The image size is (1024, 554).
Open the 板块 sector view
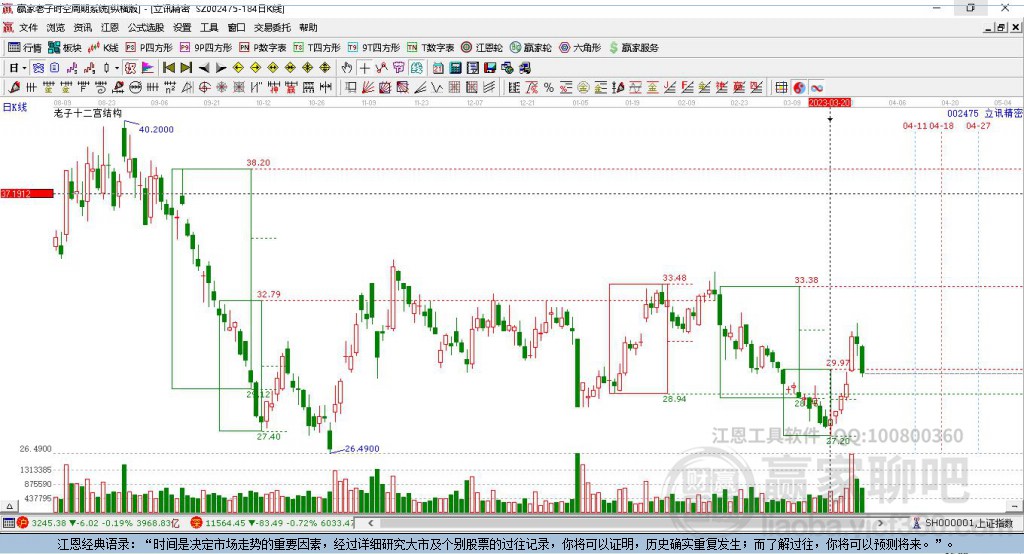pos(65,48)
